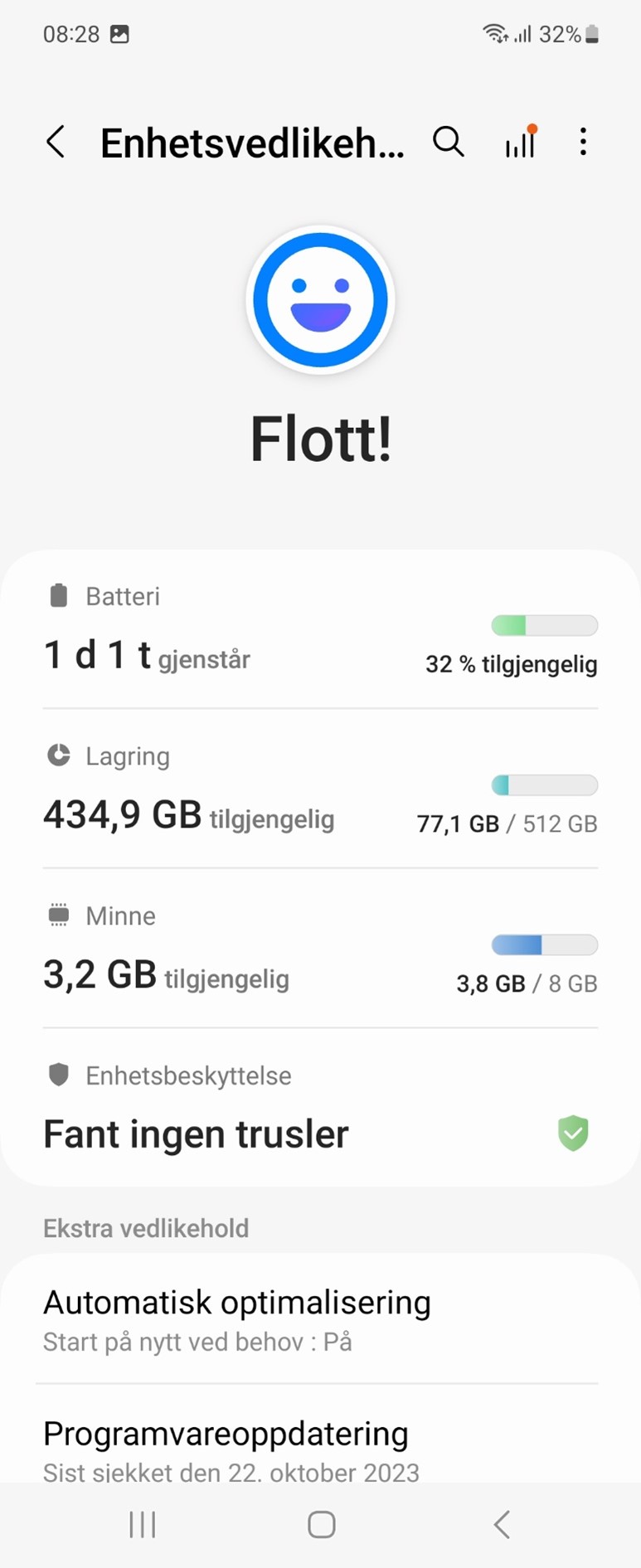The width and height of the screenshot is (641, 1568).
Task: Open 'Fant ingen trusler' device protection
Action: 196,1134
